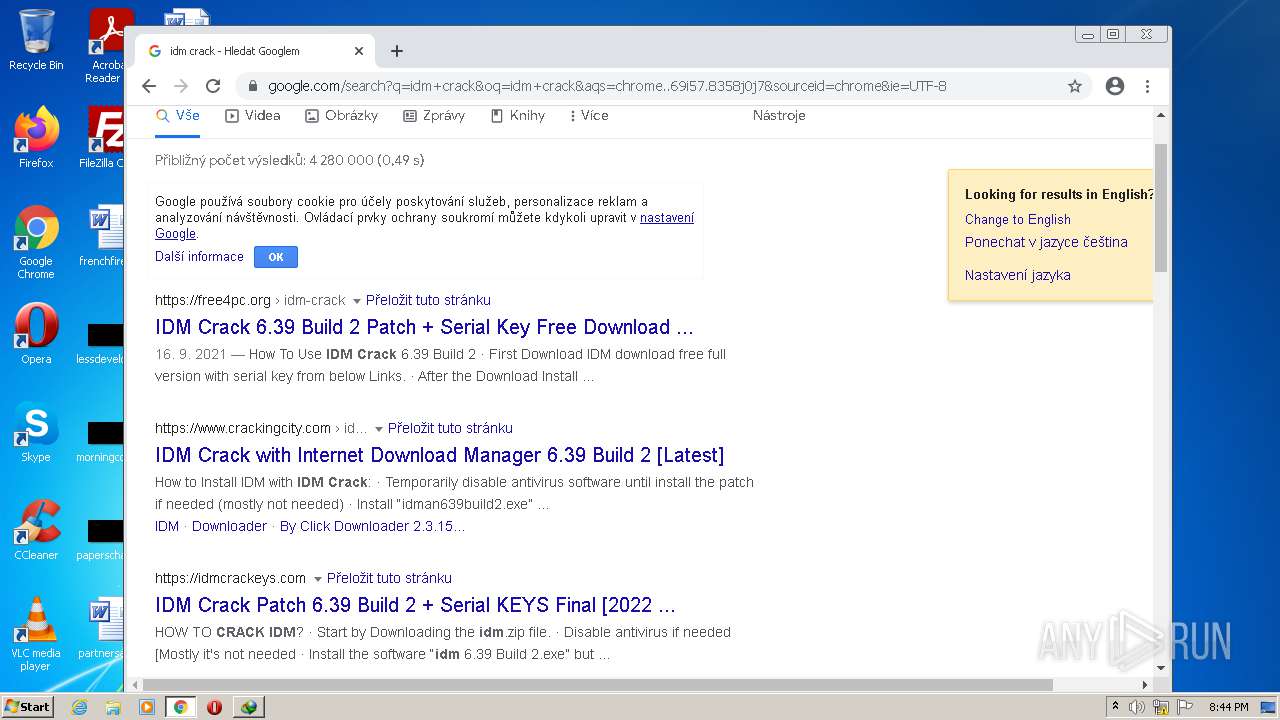Open a new tab with the plus button

pyautogui.click(x=397, y=51)
